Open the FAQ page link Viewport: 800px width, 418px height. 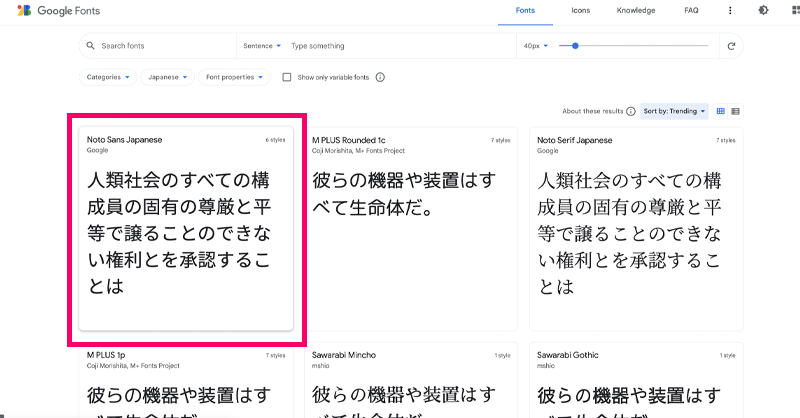click(691, 11)
